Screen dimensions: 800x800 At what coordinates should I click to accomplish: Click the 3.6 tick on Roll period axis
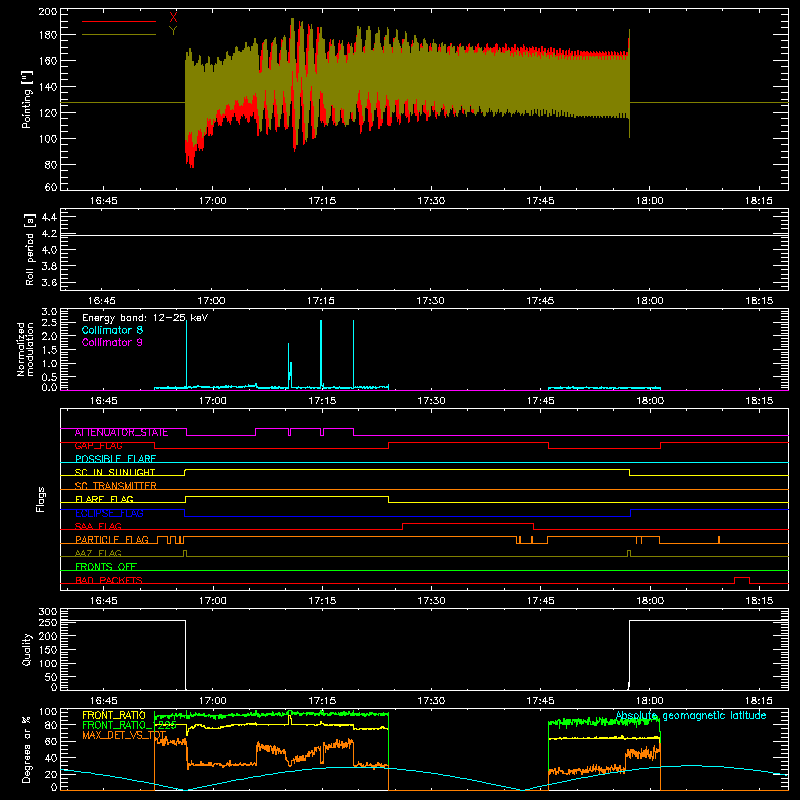(49, 282)
